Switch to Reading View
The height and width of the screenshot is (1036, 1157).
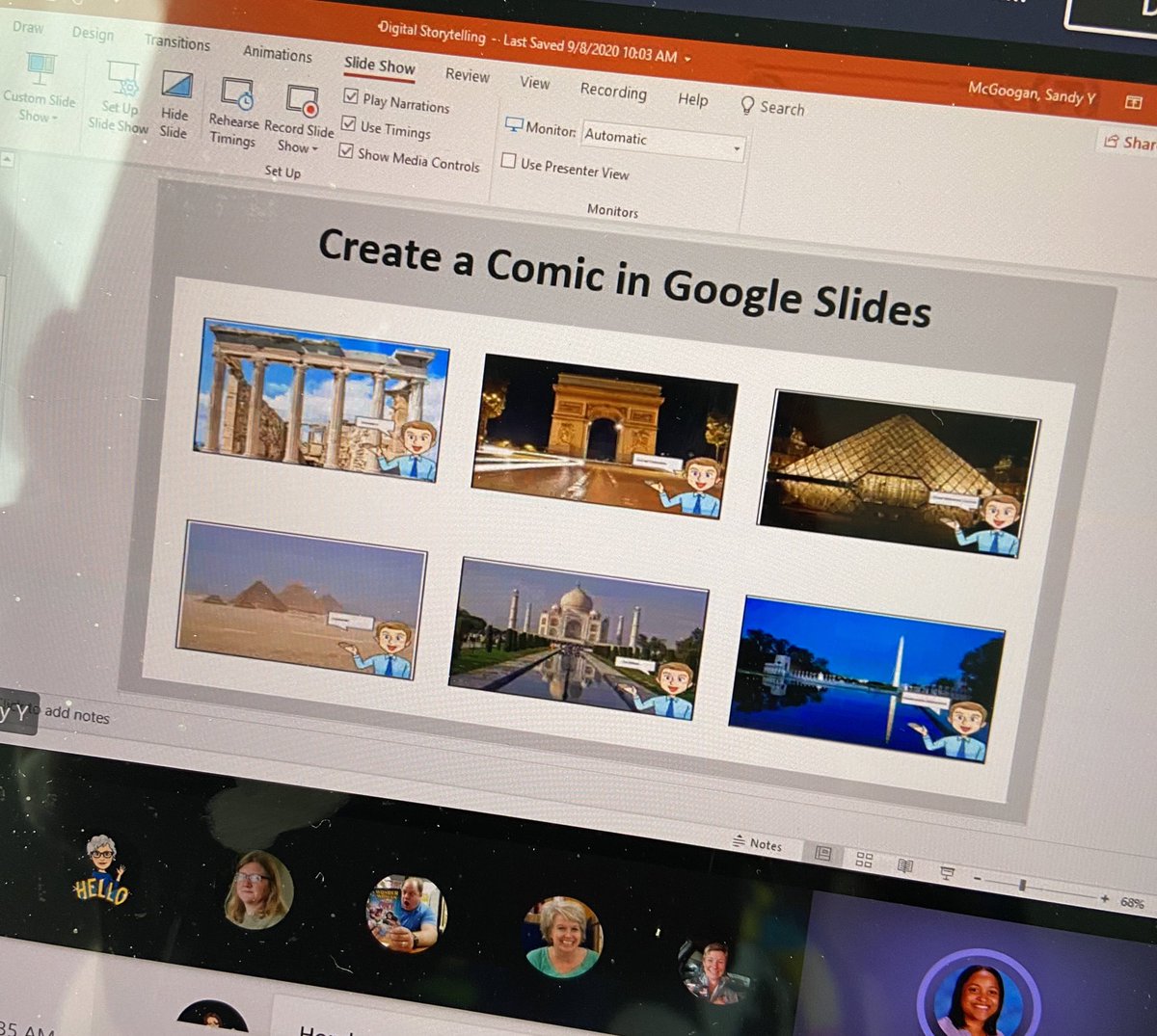tap(904, 866)
